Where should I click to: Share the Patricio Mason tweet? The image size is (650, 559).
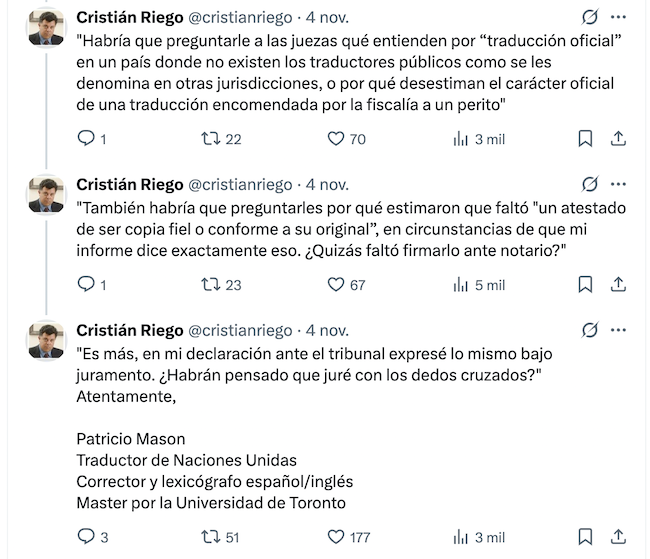618,537
